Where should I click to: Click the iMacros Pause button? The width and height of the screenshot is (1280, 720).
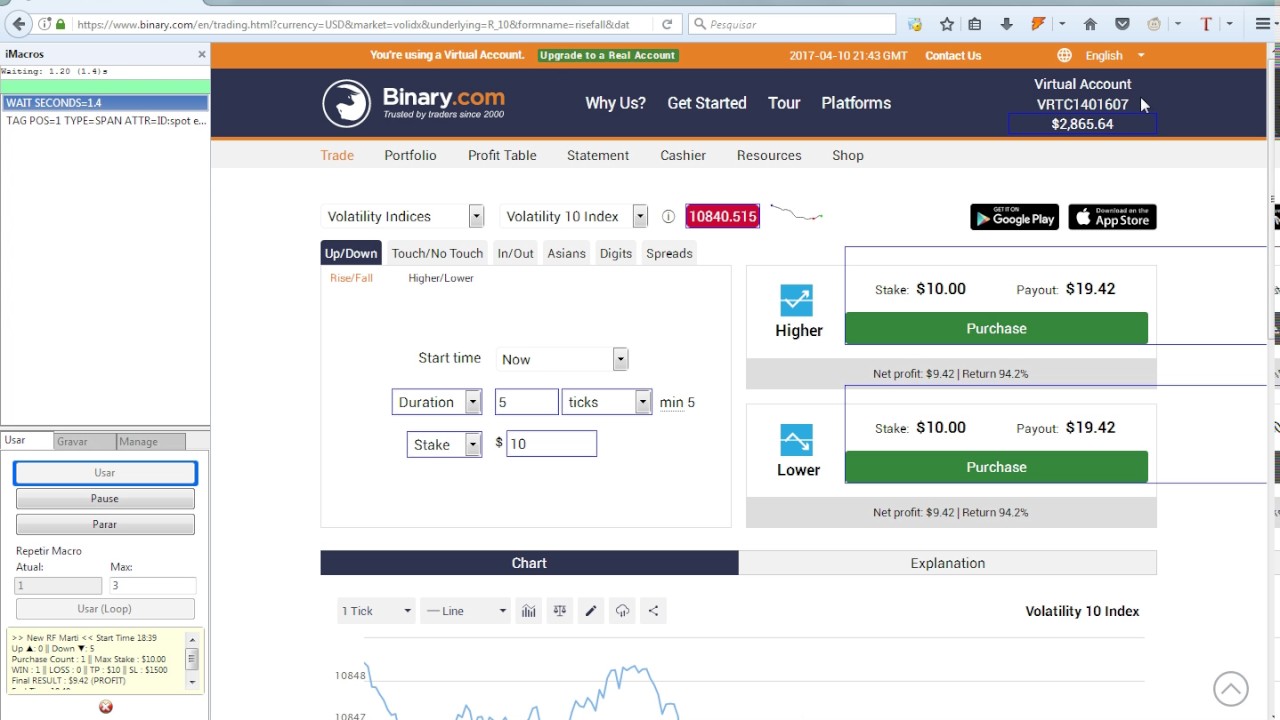tap(105, 498)
